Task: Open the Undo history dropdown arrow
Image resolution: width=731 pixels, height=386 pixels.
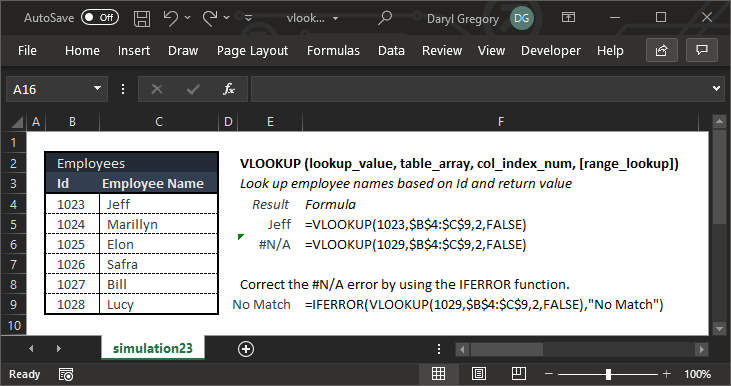Action: pos(187,18)
